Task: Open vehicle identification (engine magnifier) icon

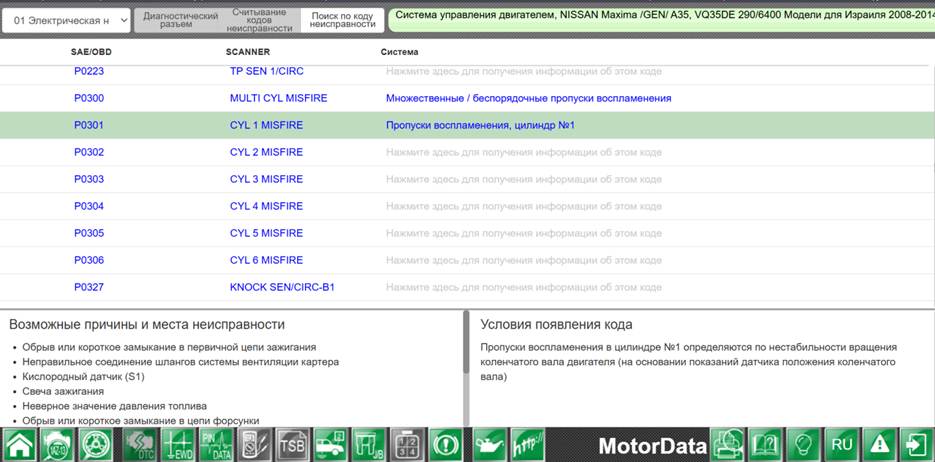Action: 57,445
